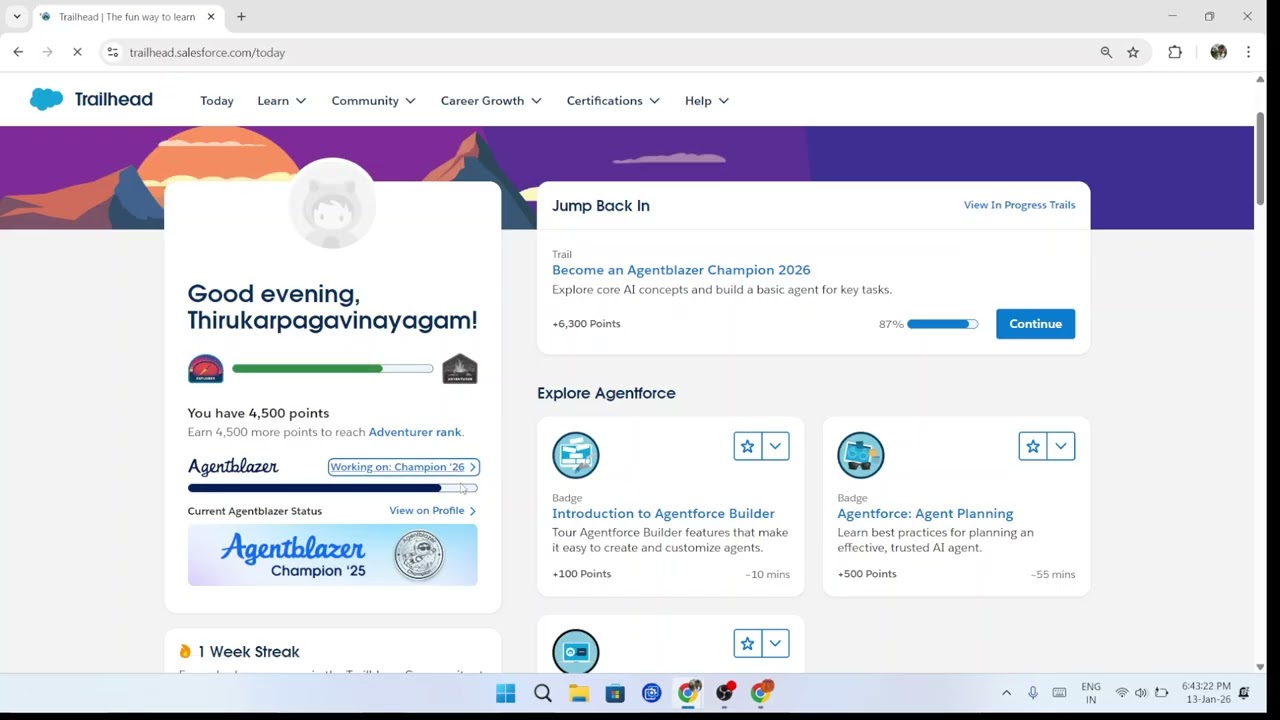
Task: Go to the Today menu item
Action: click(217, 101)
